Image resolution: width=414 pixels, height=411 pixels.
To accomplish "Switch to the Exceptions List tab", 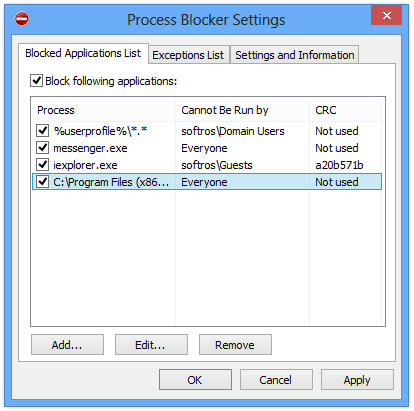I will (188, 55).
